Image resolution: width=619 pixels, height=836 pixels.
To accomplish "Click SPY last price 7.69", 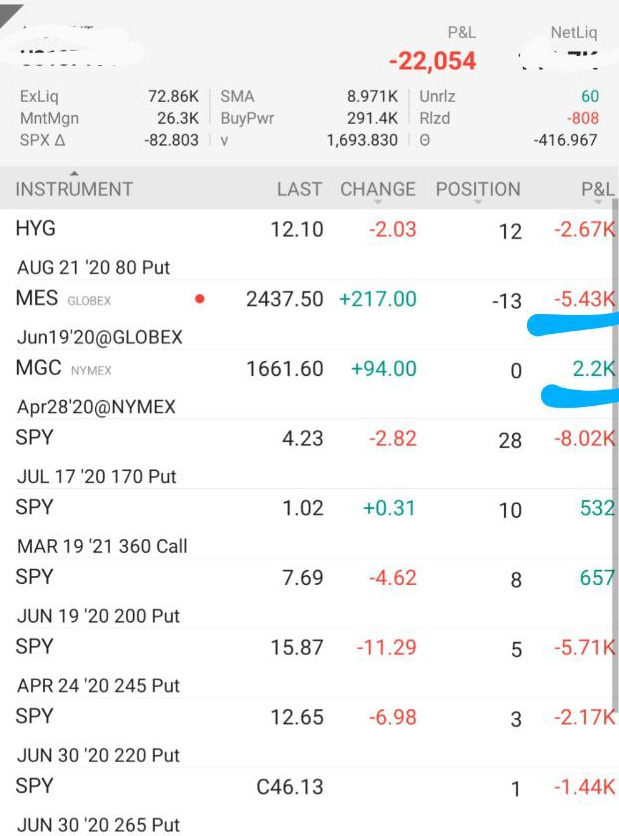I will 302,578.
